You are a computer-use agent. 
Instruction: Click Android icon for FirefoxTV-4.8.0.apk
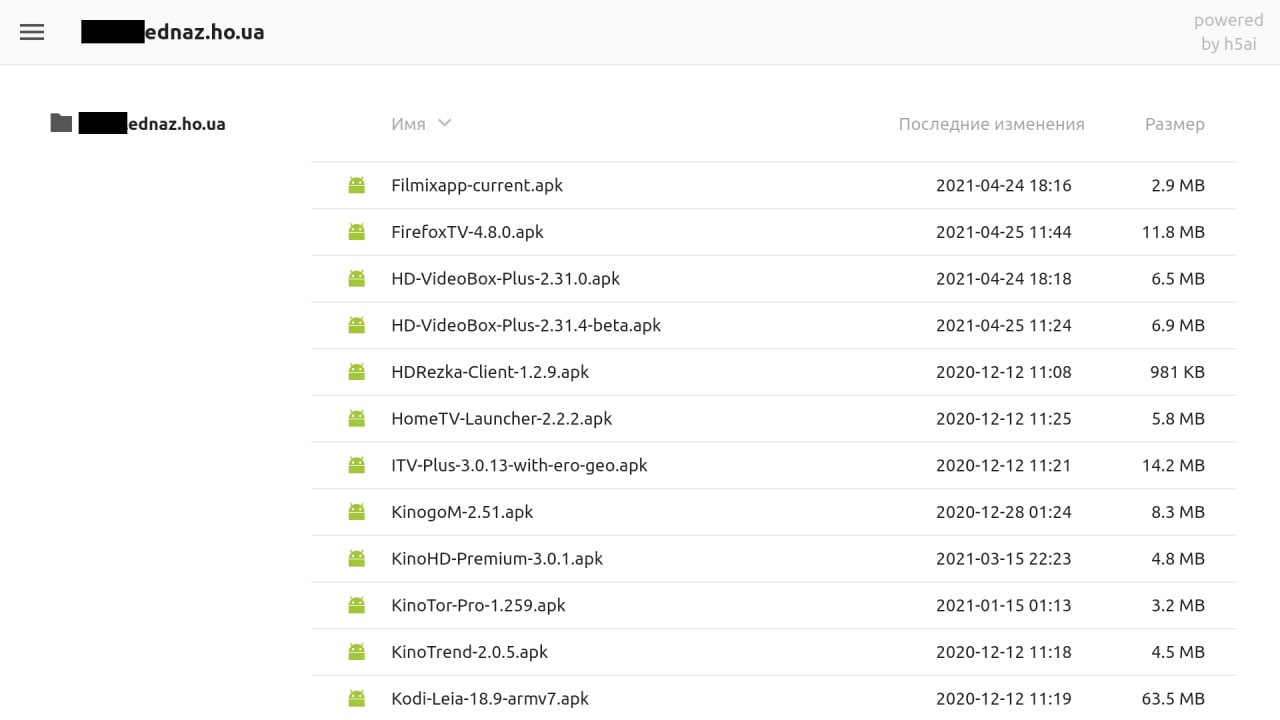pyautogui.click(x=356, y=232)
